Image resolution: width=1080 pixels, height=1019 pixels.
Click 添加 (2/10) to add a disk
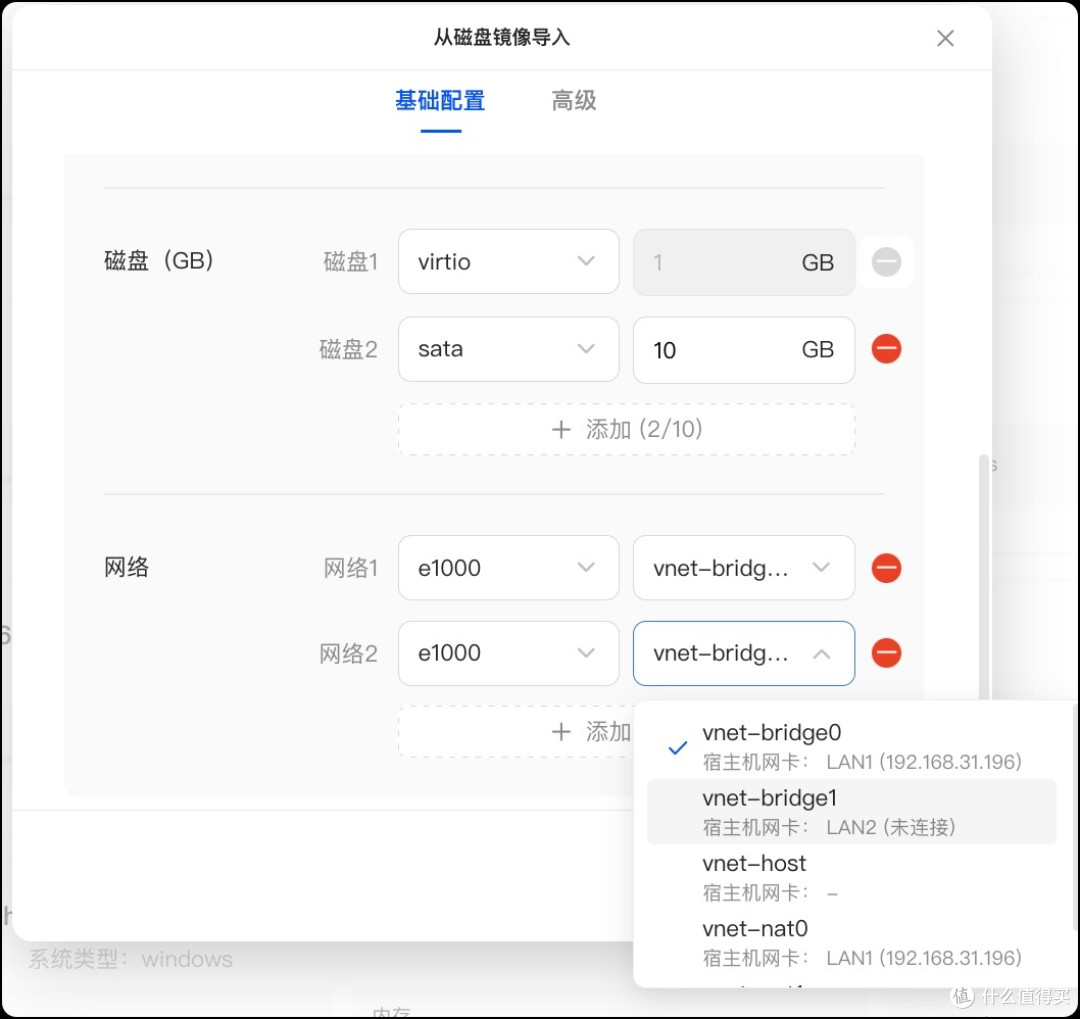[x=627, y=429]
